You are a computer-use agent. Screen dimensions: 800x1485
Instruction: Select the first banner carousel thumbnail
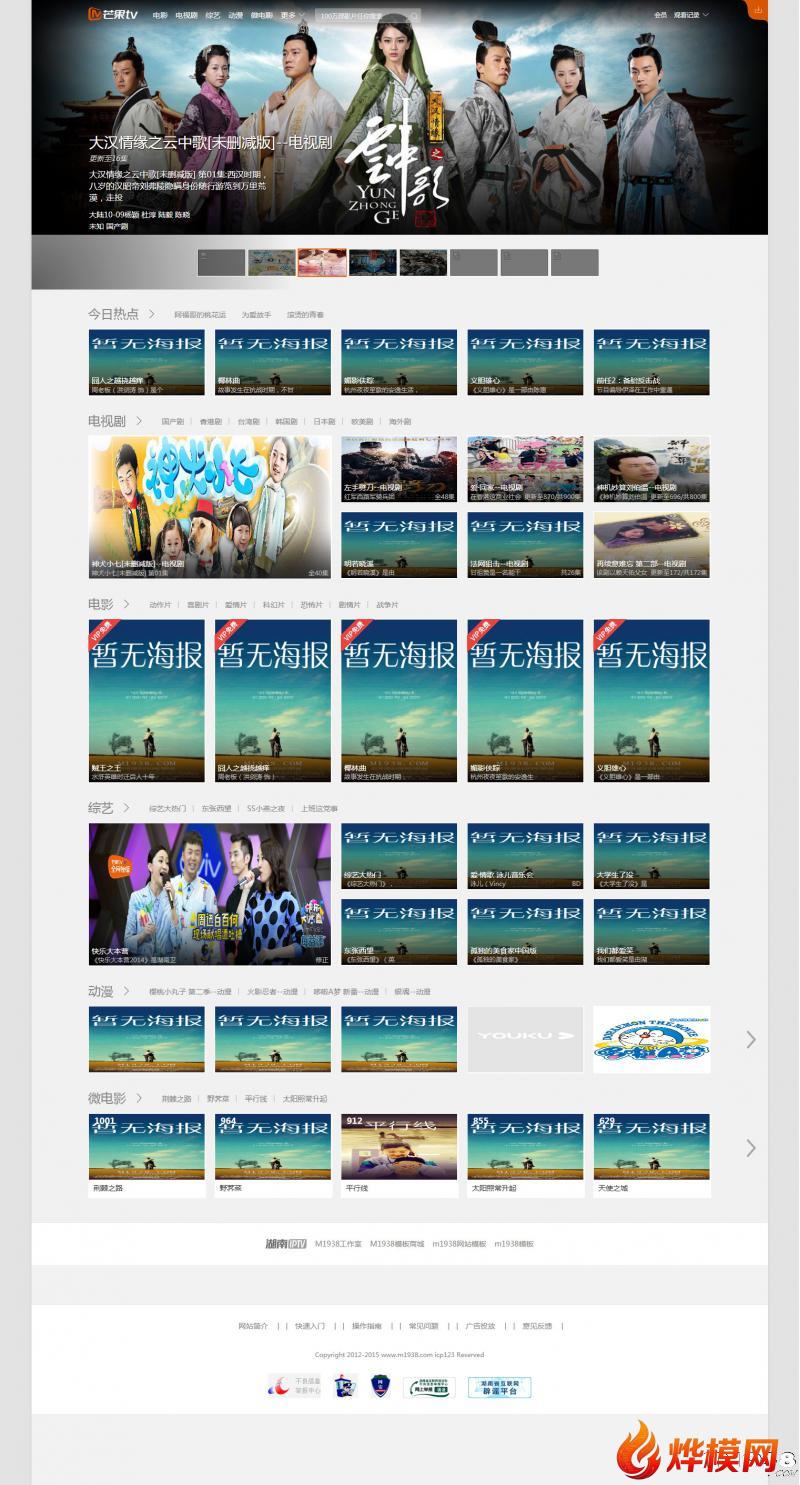click(221, 263)
